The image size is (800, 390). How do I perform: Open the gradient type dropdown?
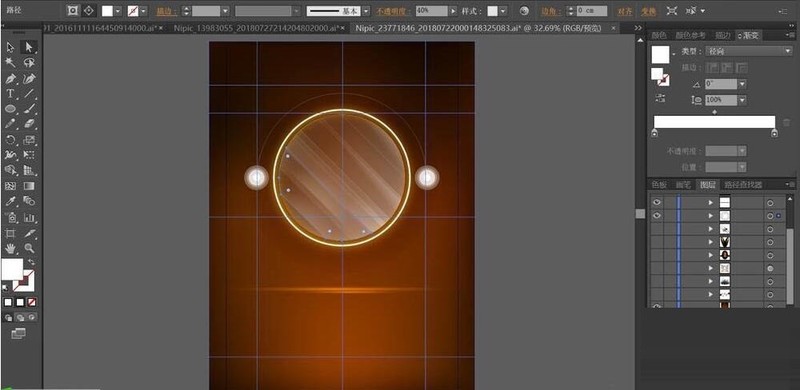[x=749, y=51]
